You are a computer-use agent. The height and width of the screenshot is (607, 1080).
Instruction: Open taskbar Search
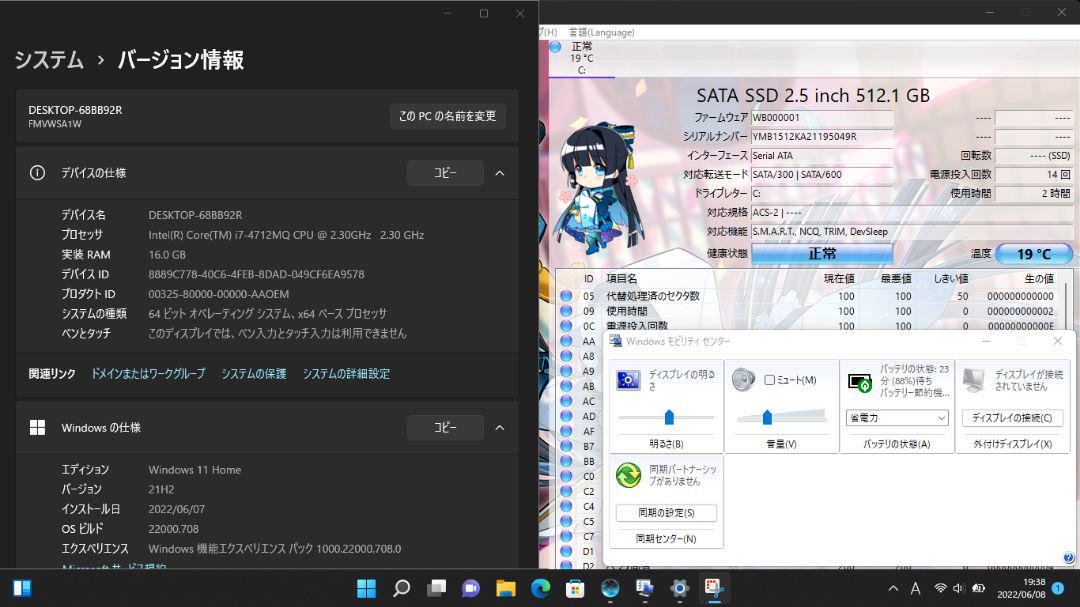pos(402,588)
